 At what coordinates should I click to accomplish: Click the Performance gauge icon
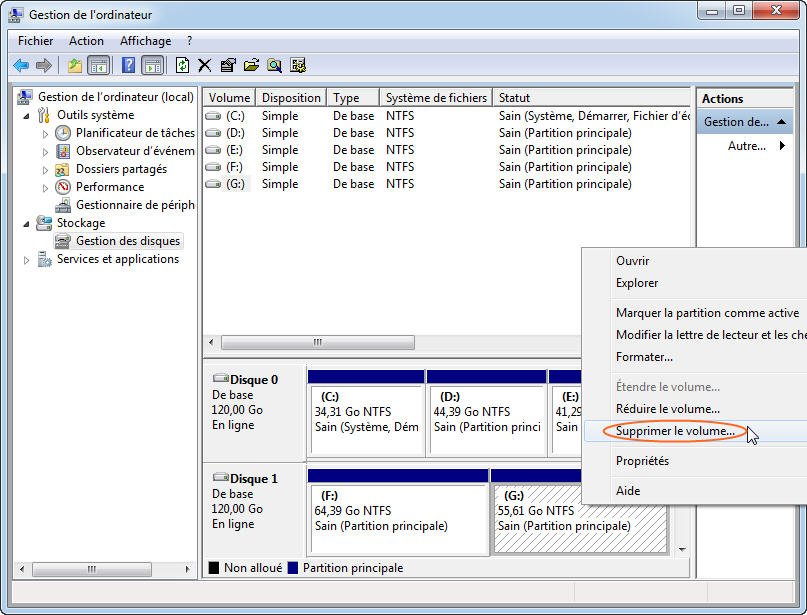63,187
